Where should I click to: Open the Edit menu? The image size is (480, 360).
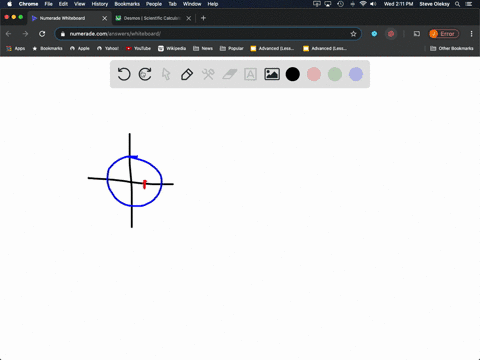point(63,4)
